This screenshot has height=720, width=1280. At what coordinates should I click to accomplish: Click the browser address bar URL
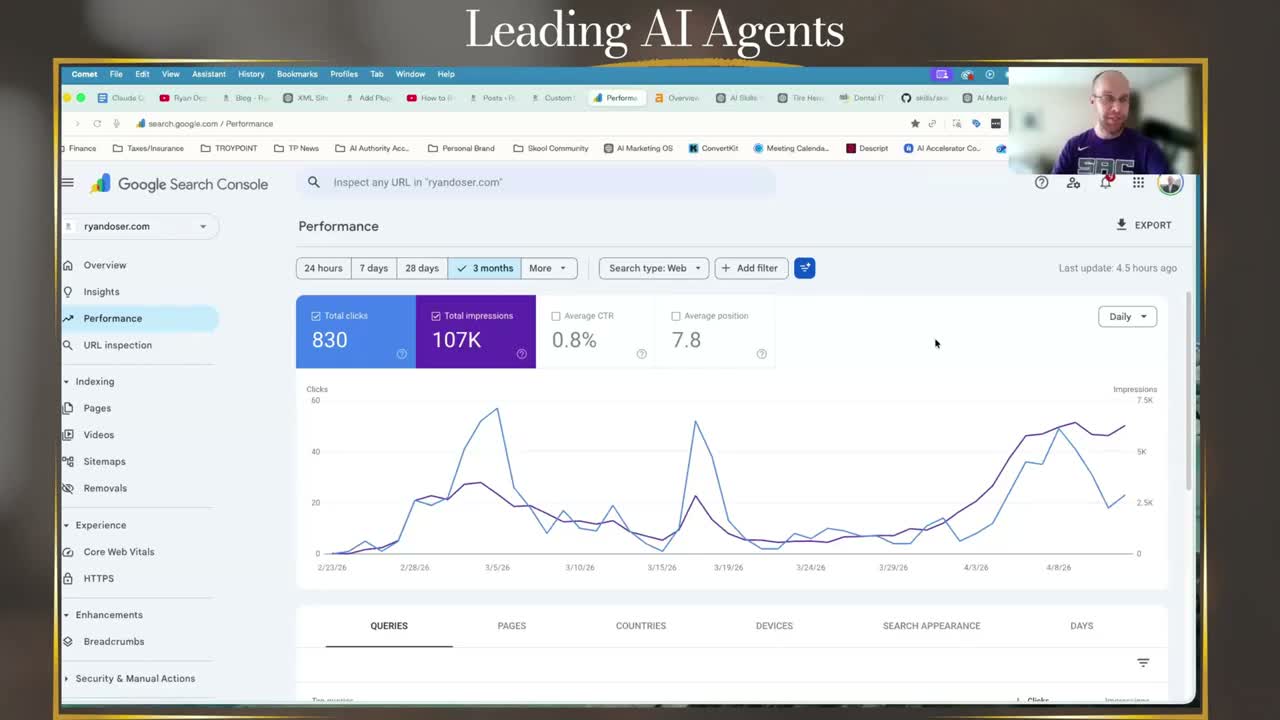pos(211,124)
